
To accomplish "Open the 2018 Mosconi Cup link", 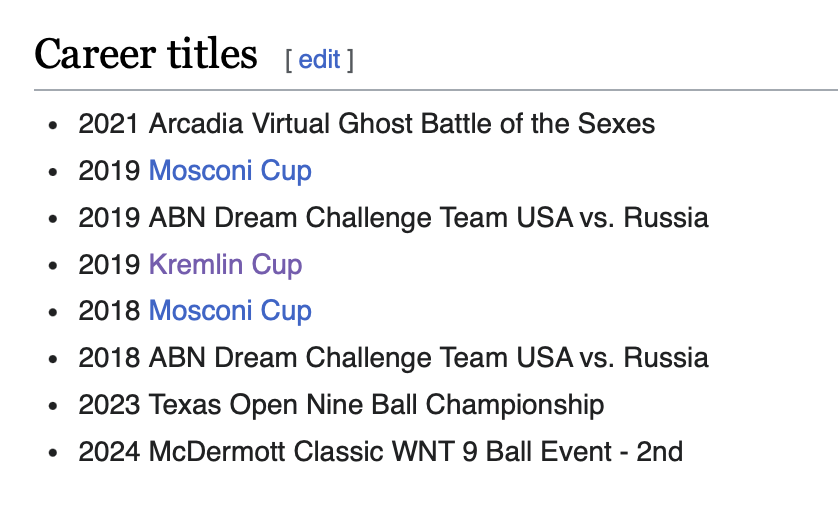I will pyautogui.click(x=230, y=311).
